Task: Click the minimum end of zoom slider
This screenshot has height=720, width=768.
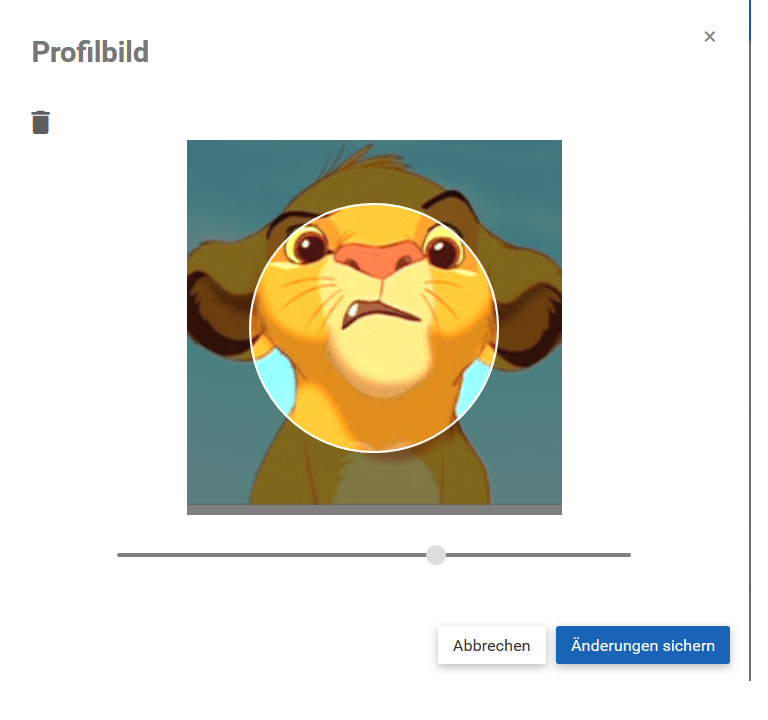Action: coord(119,555)
